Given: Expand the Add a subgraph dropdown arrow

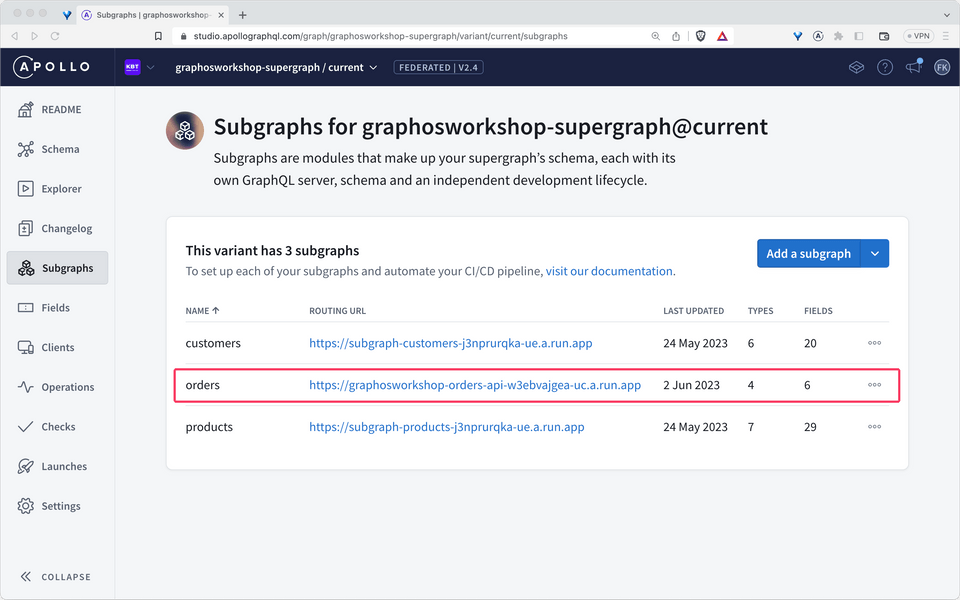Looking at the screenshot, I should (875, 253).
